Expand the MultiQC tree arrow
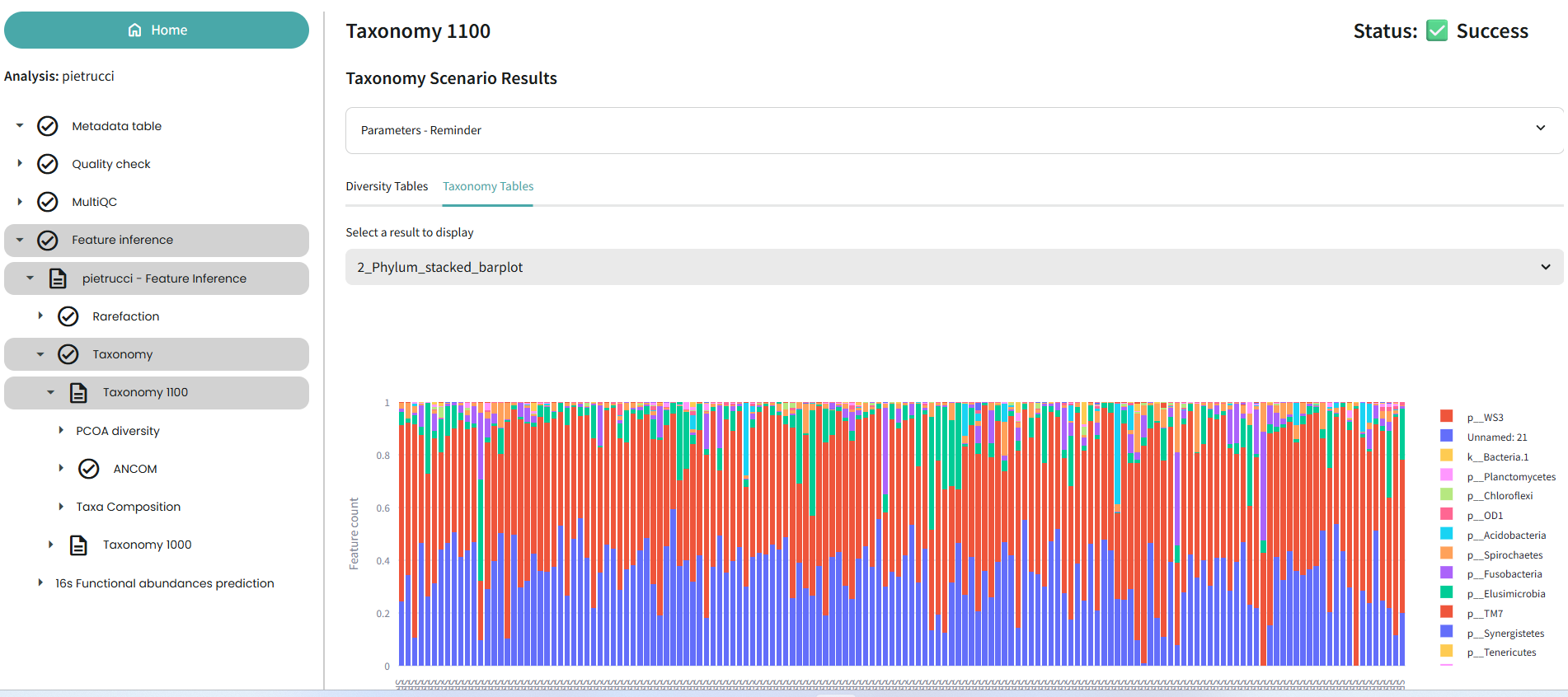Image resolution: width=1568 pixels, height=697 pixels. [x=20, y=201]
